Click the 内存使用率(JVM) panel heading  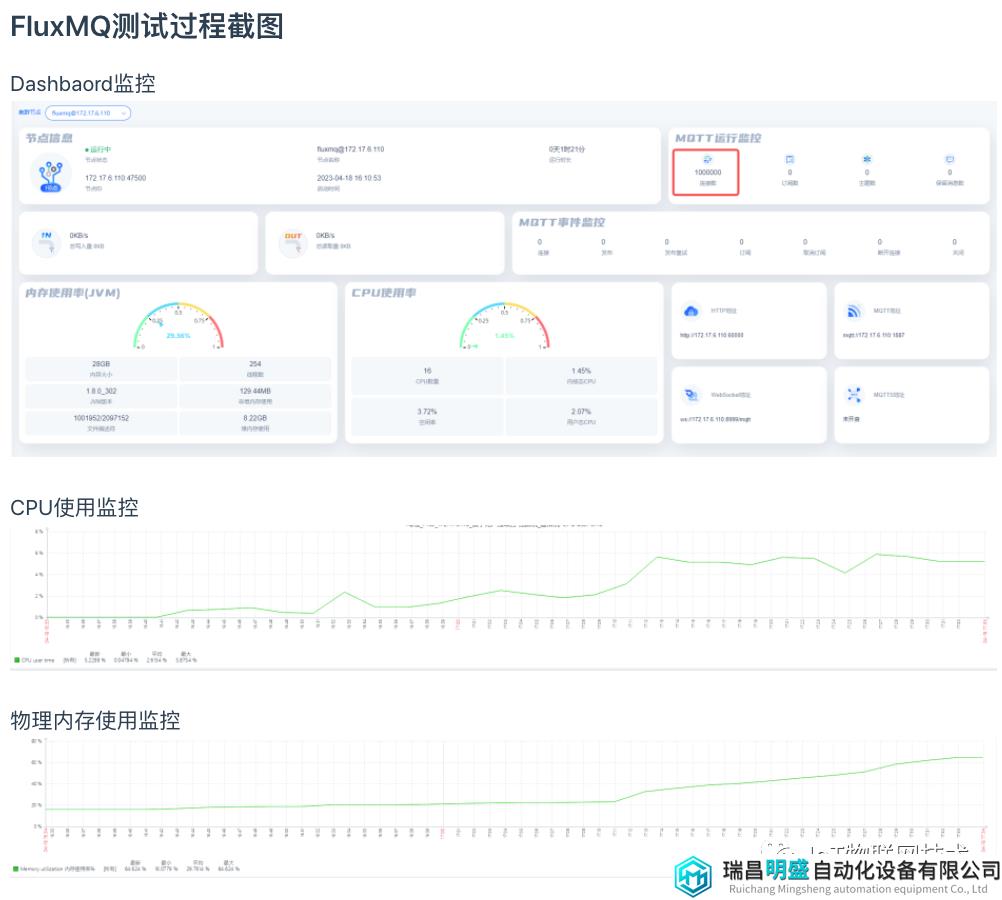[x=73, y=293]
